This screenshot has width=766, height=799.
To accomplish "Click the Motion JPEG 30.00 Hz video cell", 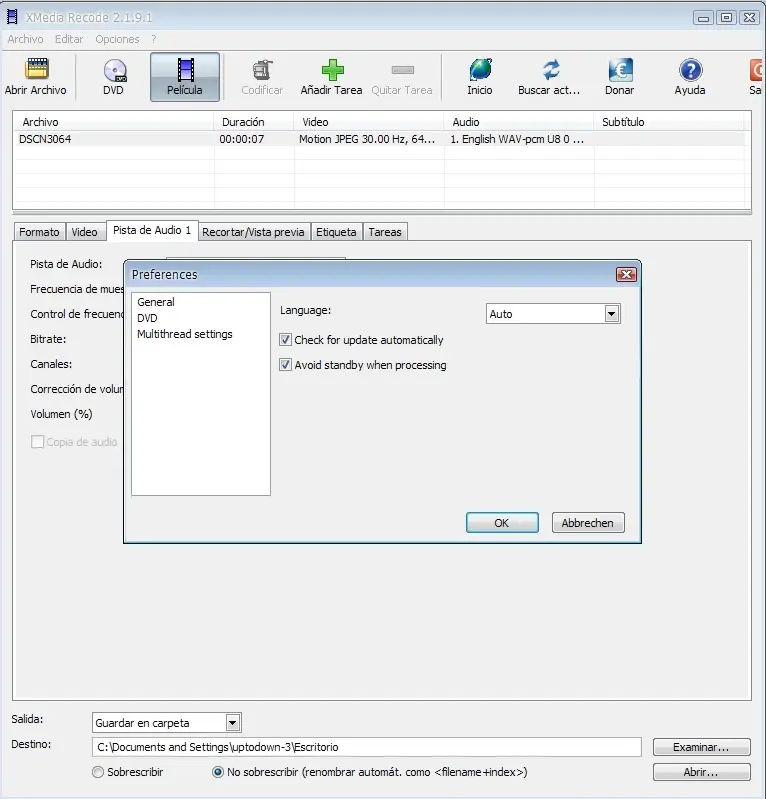I will [x=367, y=139].
